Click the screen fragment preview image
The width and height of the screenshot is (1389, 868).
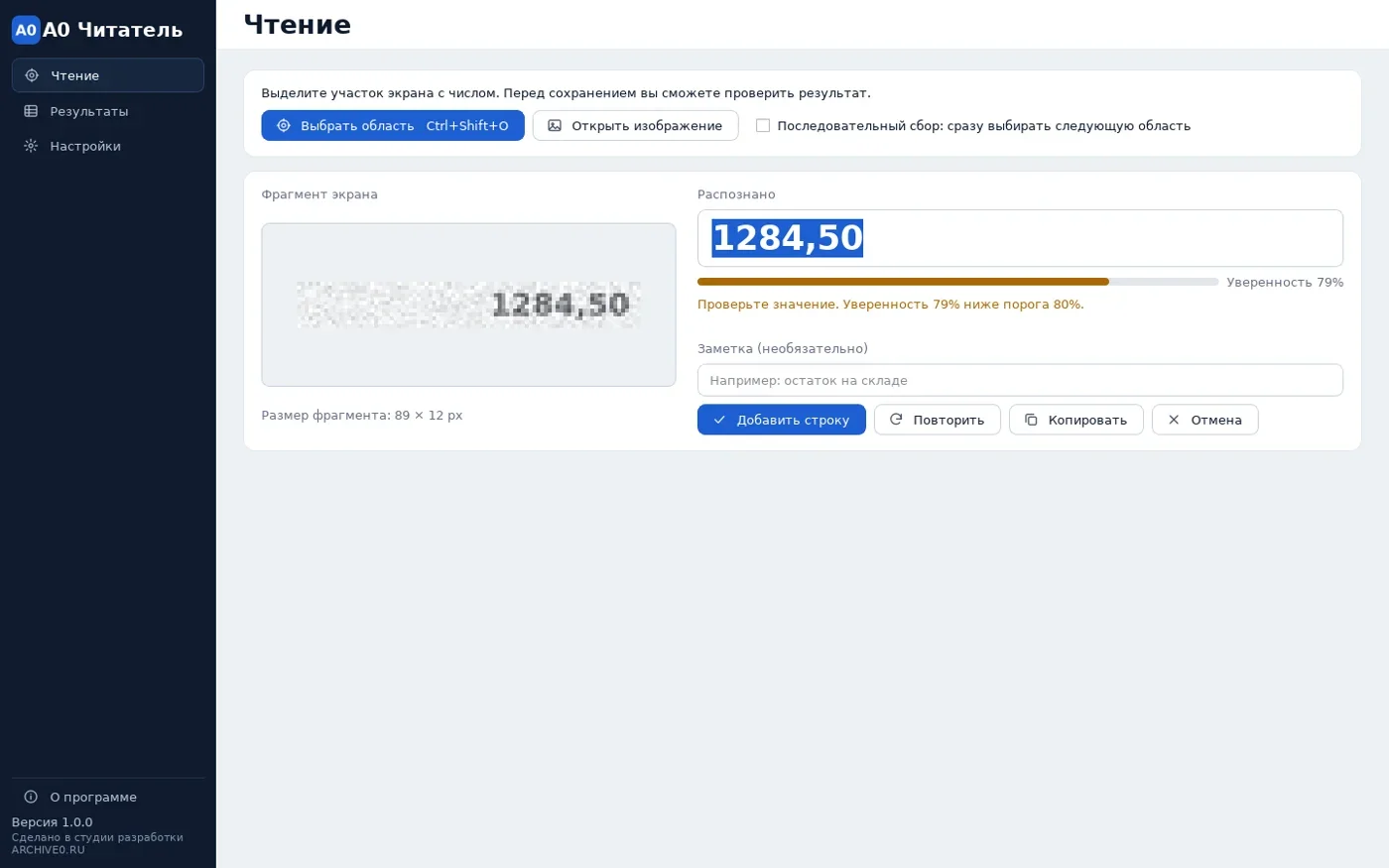coord(468,305)
